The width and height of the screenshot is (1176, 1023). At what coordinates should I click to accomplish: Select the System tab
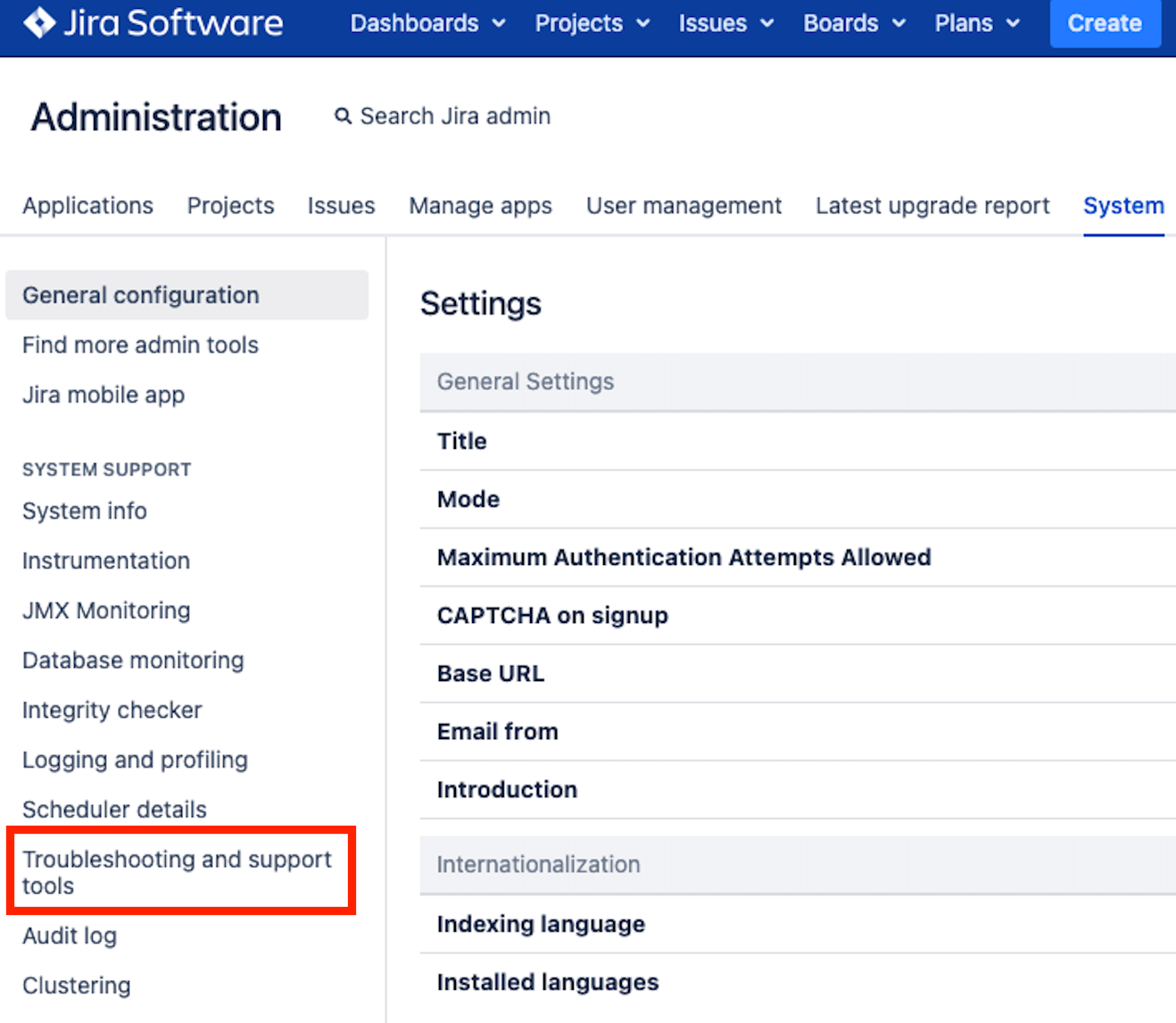coord(1123,205)
